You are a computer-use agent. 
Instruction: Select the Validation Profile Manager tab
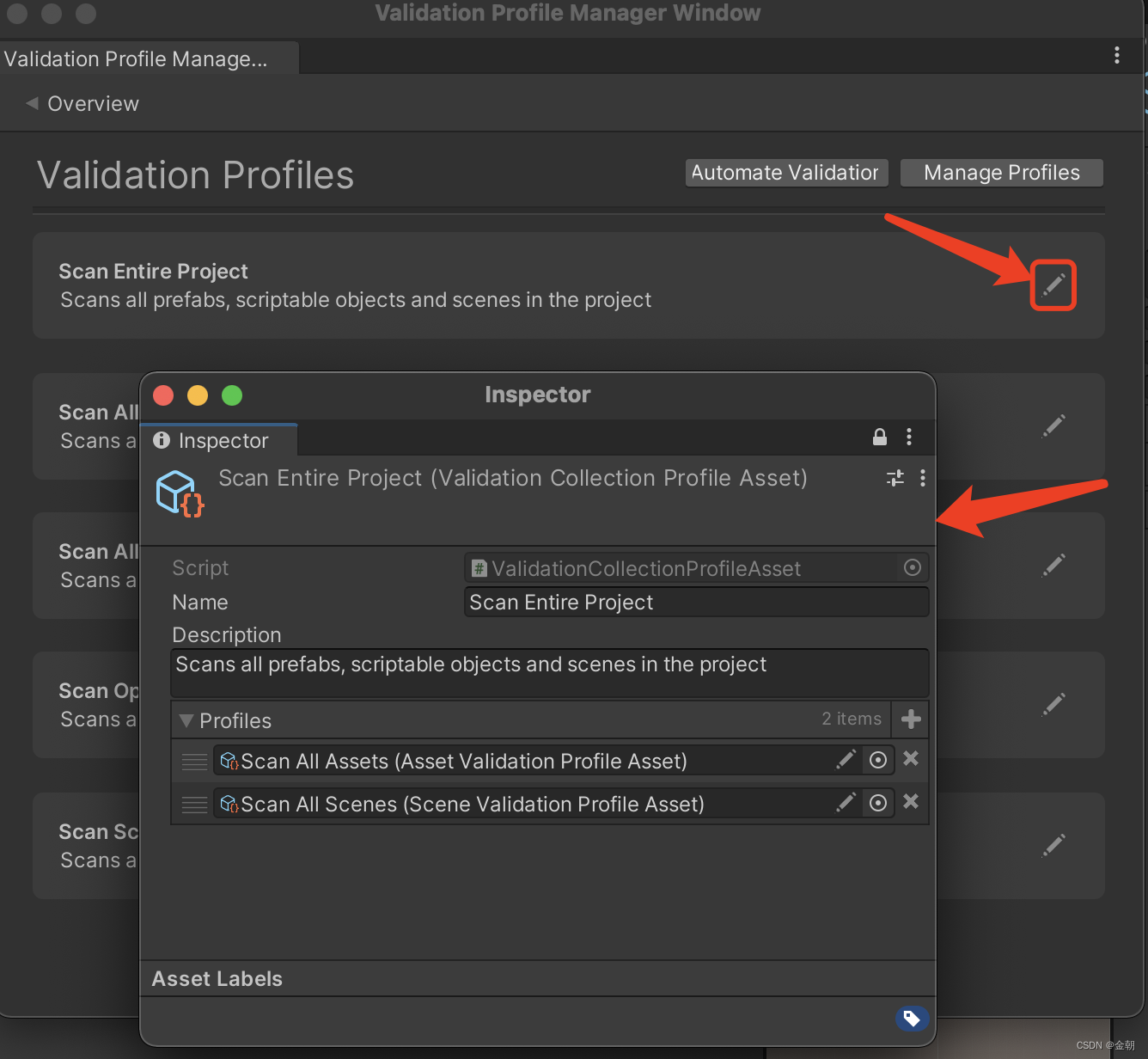tap(149, 58)
